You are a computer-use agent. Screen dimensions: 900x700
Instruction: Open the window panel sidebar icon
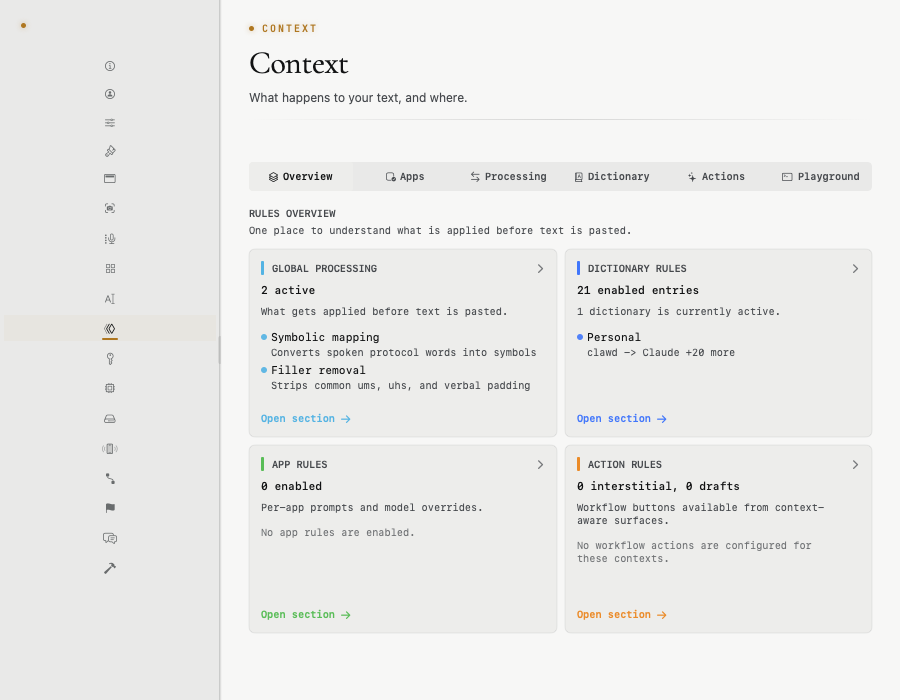tap(110, 178)
